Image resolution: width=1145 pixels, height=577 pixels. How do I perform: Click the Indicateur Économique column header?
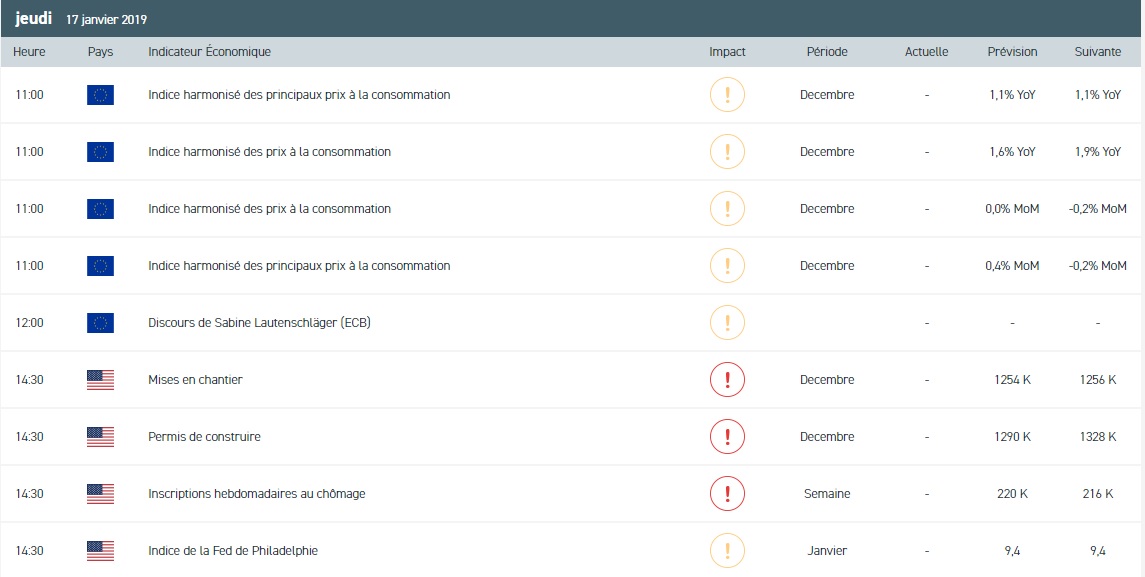coord(209,52)
